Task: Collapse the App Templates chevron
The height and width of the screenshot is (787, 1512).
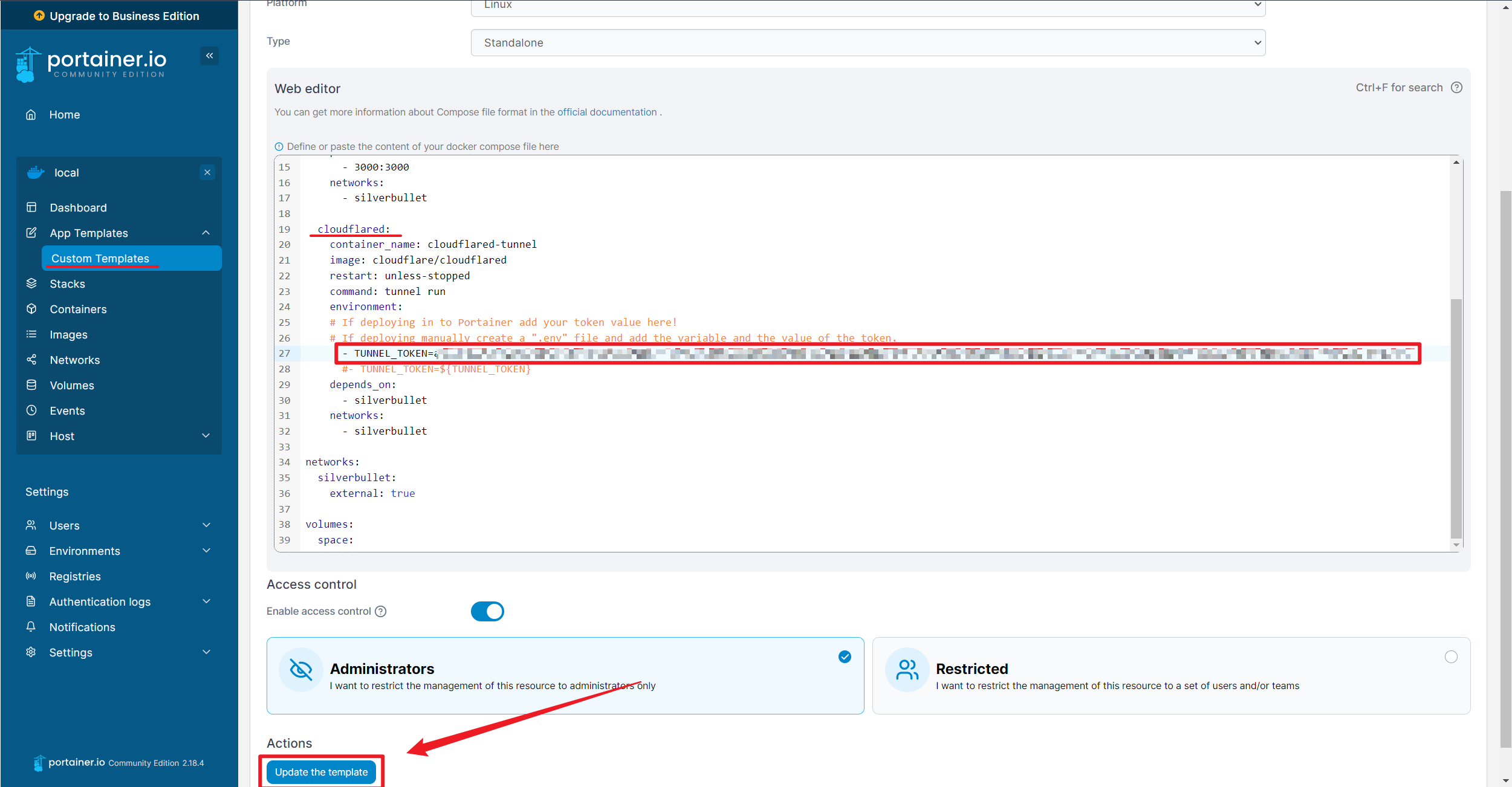Action: [x=206, y=233]
